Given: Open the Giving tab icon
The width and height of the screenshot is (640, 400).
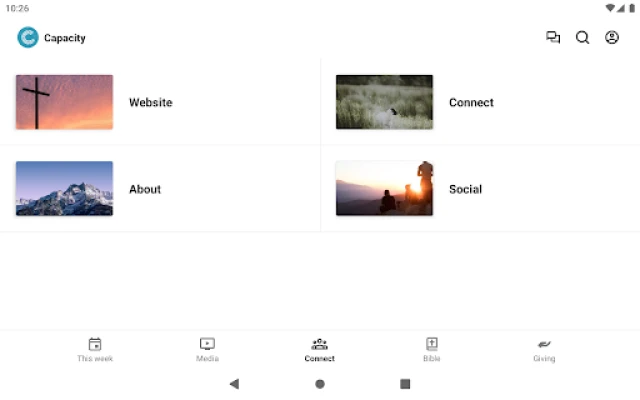Looking at the screenshot, I should point(544,344).
